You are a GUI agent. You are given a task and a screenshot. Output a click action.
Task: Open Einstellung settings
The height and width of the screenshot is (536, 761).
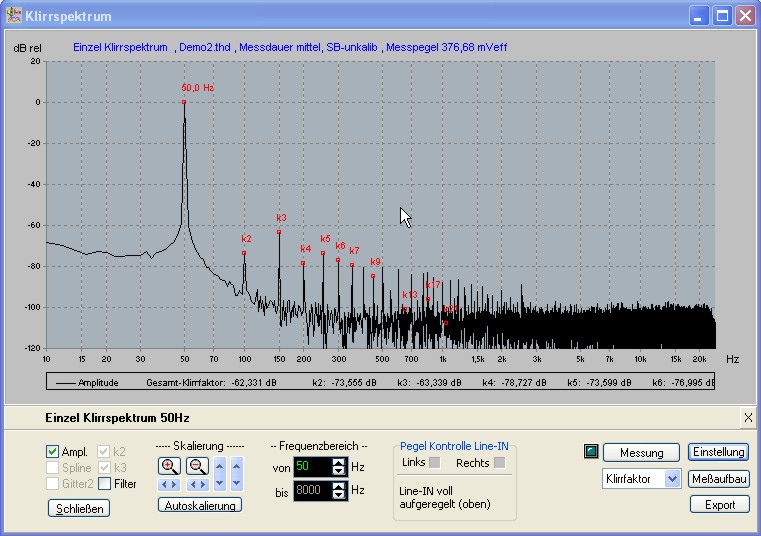[x=719, y=453]
